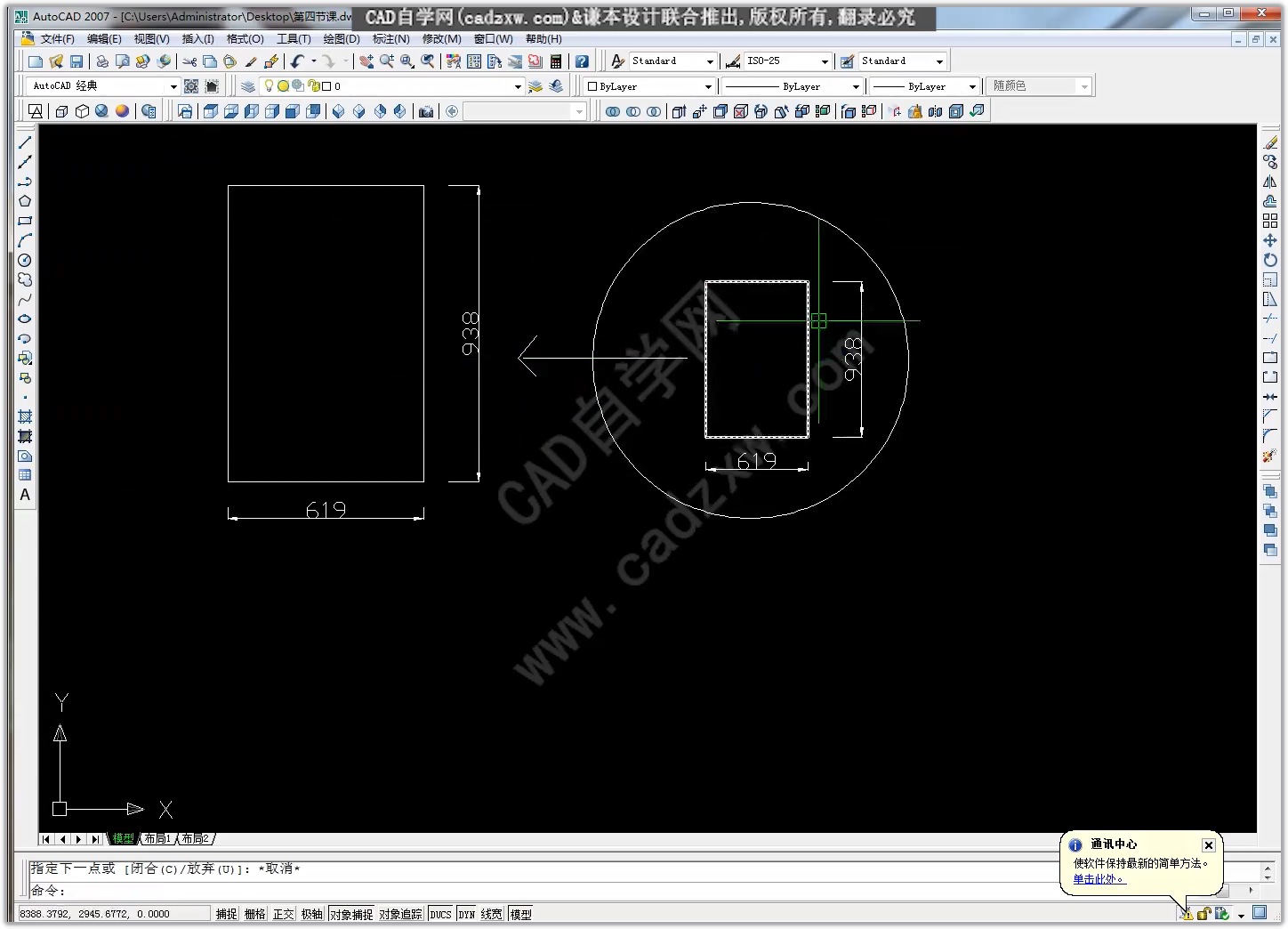The height and width of the screenshot is (929, 1288).
Task: Click the Cut scissors icon
Action: point(189,61)
